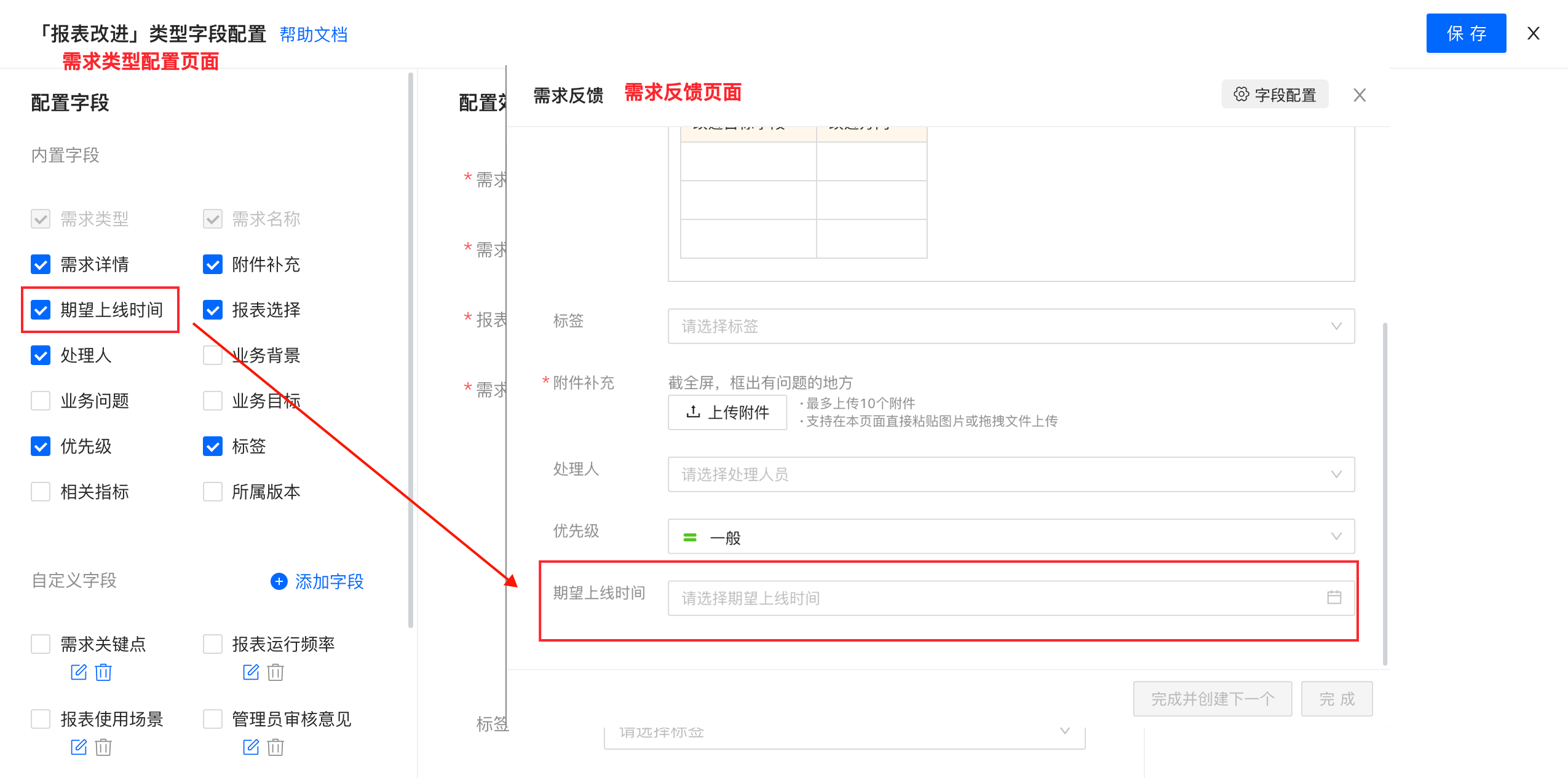Enable the 业务问题 checkbox
The image size is (1568, 778).
click(41, 401)
